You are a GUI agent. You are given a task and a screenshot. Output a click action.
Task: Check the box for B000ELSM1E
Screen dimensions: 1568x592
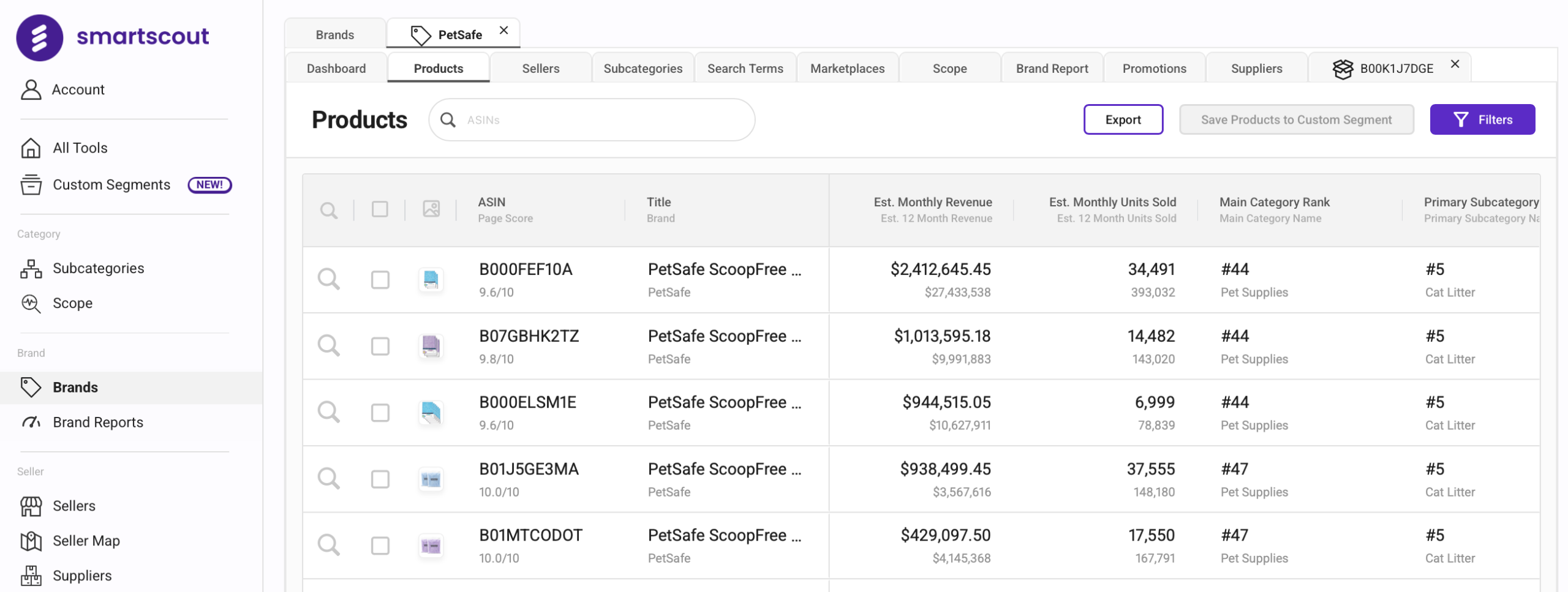[380, 413]
